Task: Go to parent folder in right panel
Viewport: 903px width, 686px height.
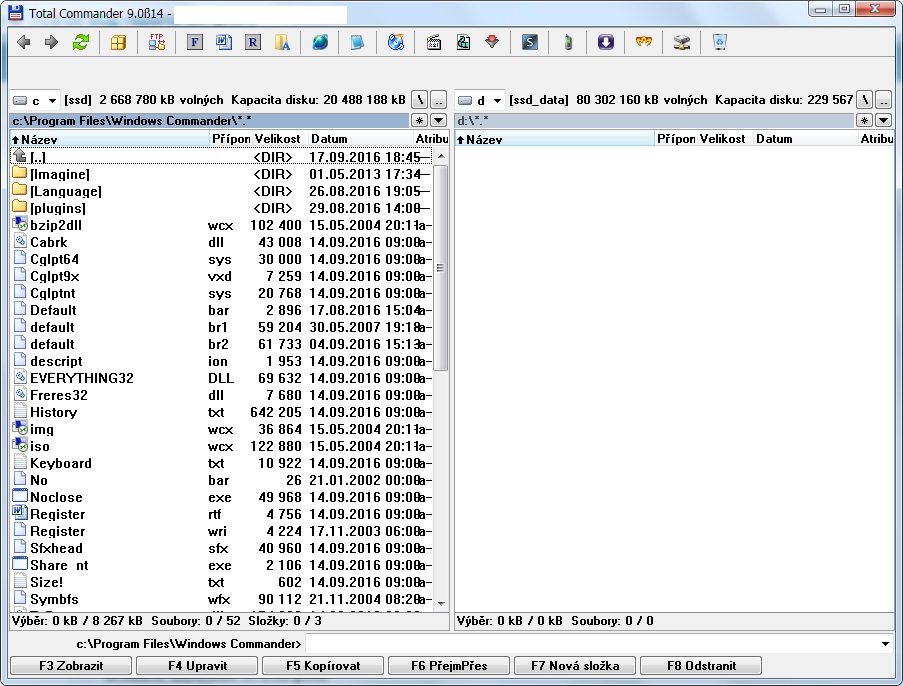Action: pyautogui.click(x=883, y=100)
